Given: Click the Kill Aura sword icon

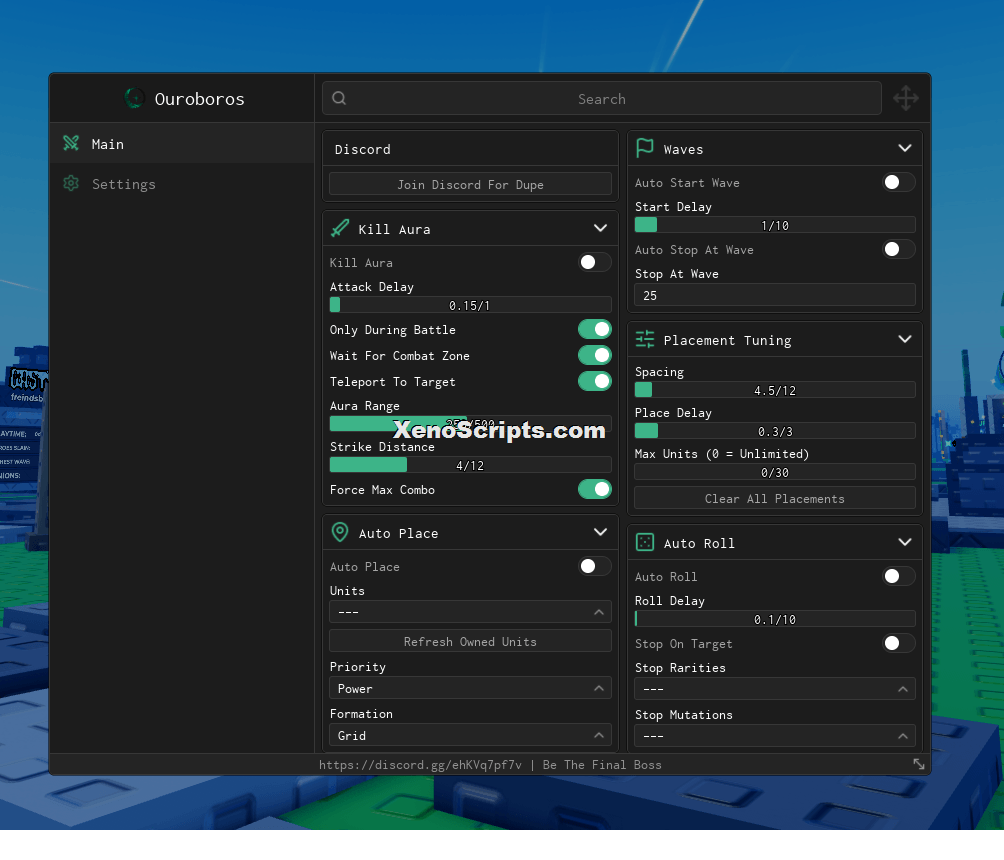Looking at the screenshot, I should tap(340, 228).
